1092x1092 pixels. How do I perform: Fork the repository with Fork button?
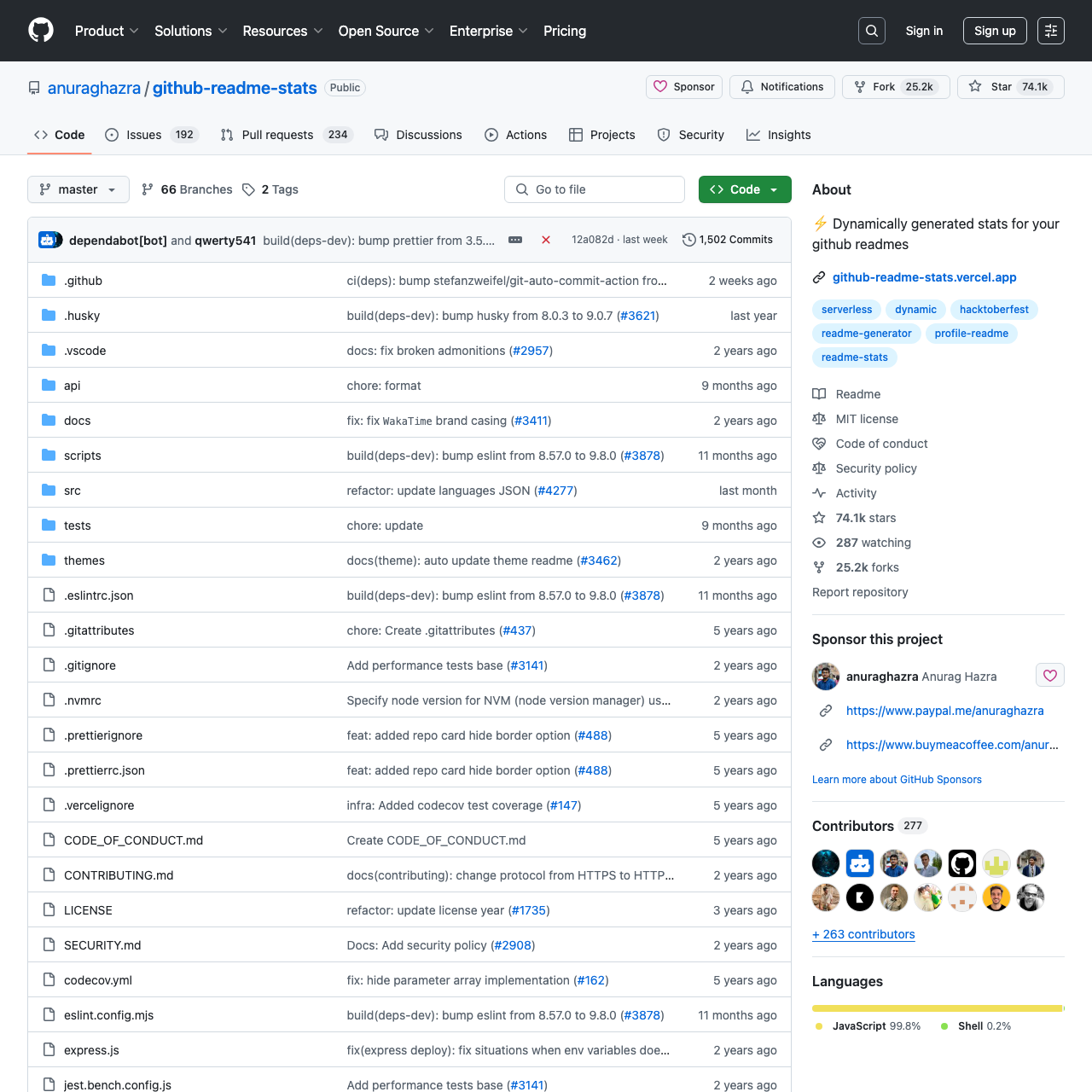coord(896,87)
